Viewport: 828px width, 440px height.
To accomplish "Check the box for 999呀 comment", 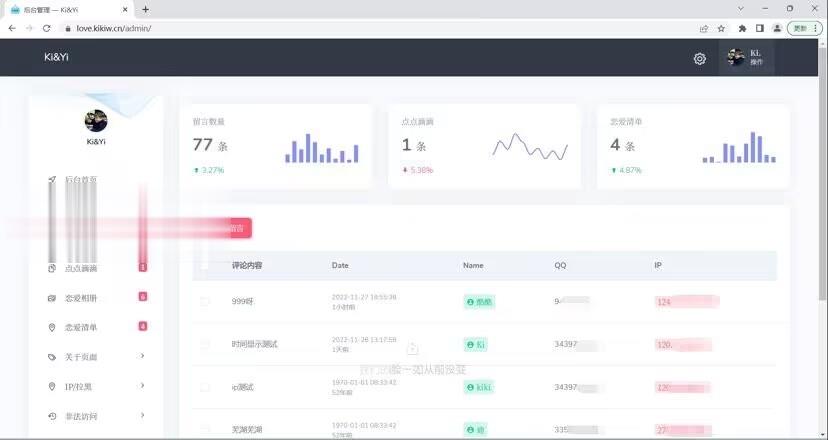I will point(205,301).
